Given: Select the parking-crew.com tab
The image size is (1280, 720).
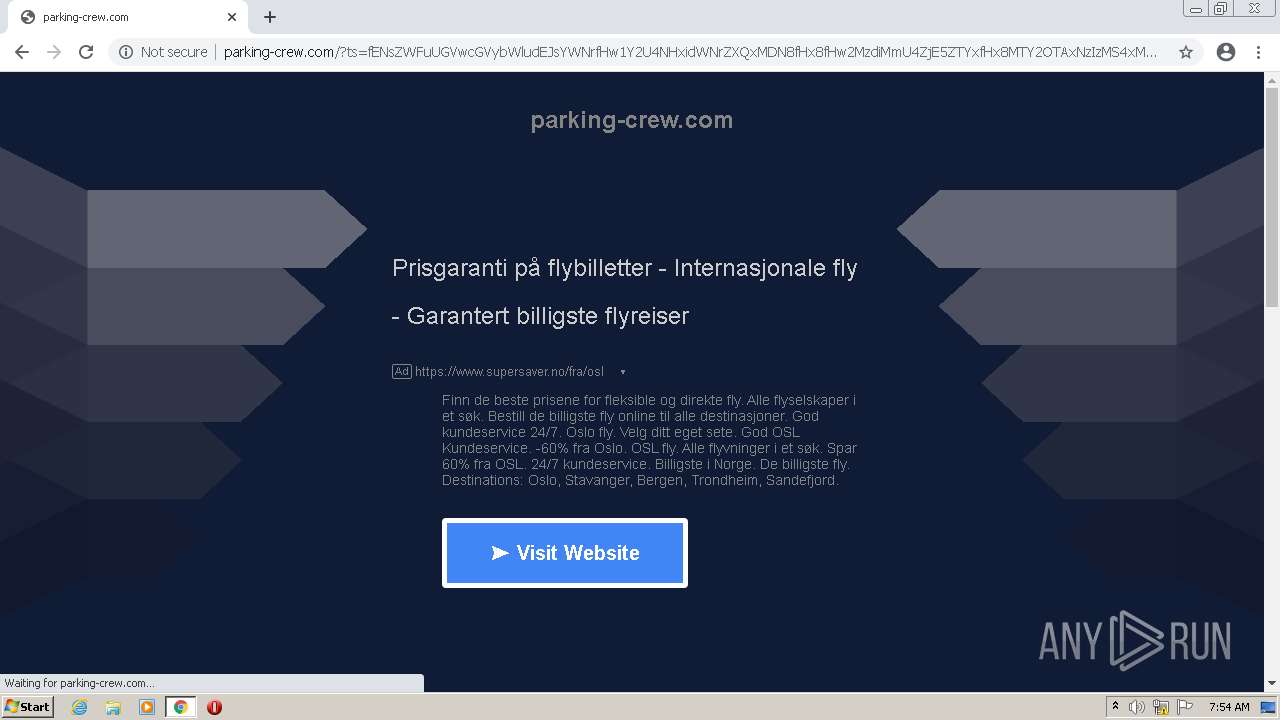Looking at the screenshot, I should (x=128, y=17).
